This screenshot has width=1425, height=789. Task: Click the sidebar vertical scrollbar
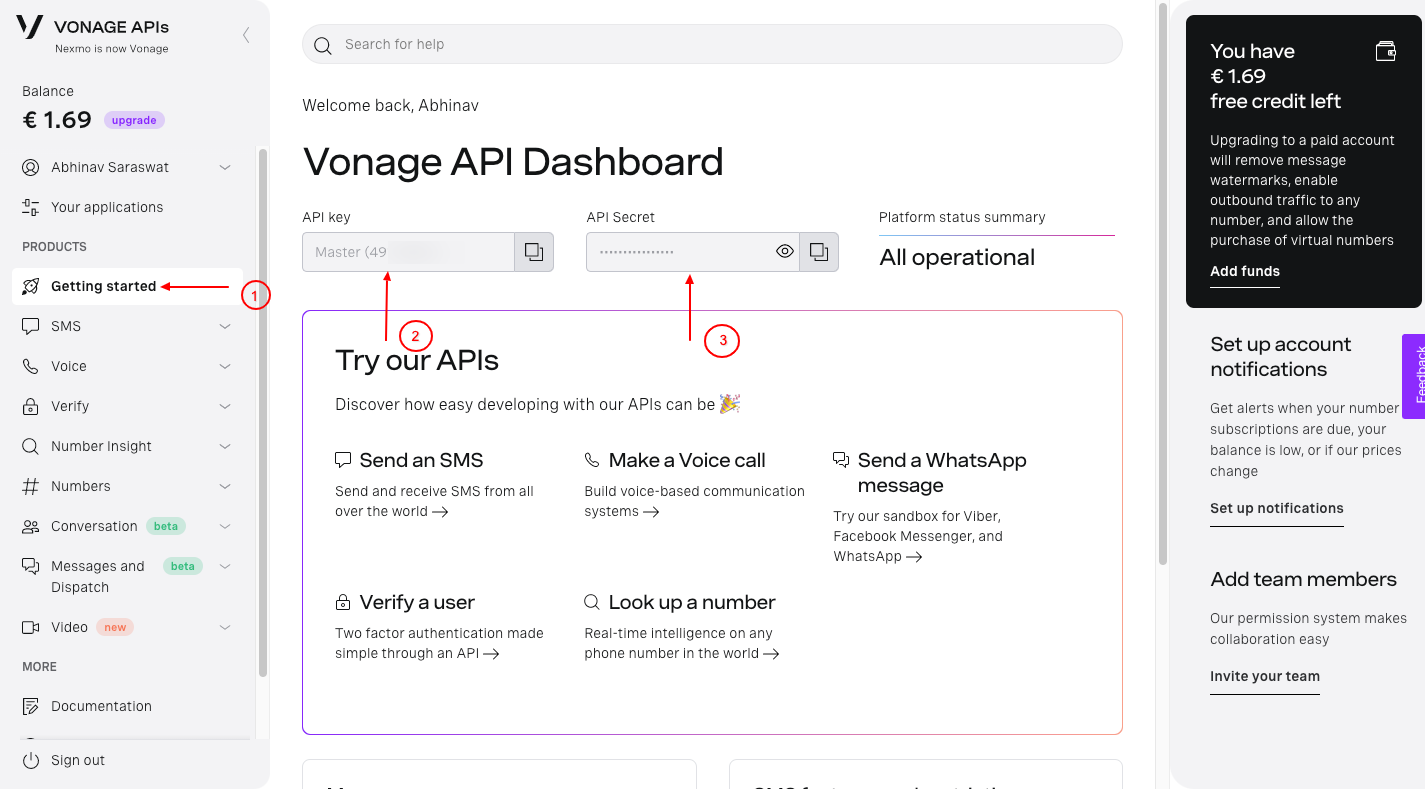pos(262,412)
